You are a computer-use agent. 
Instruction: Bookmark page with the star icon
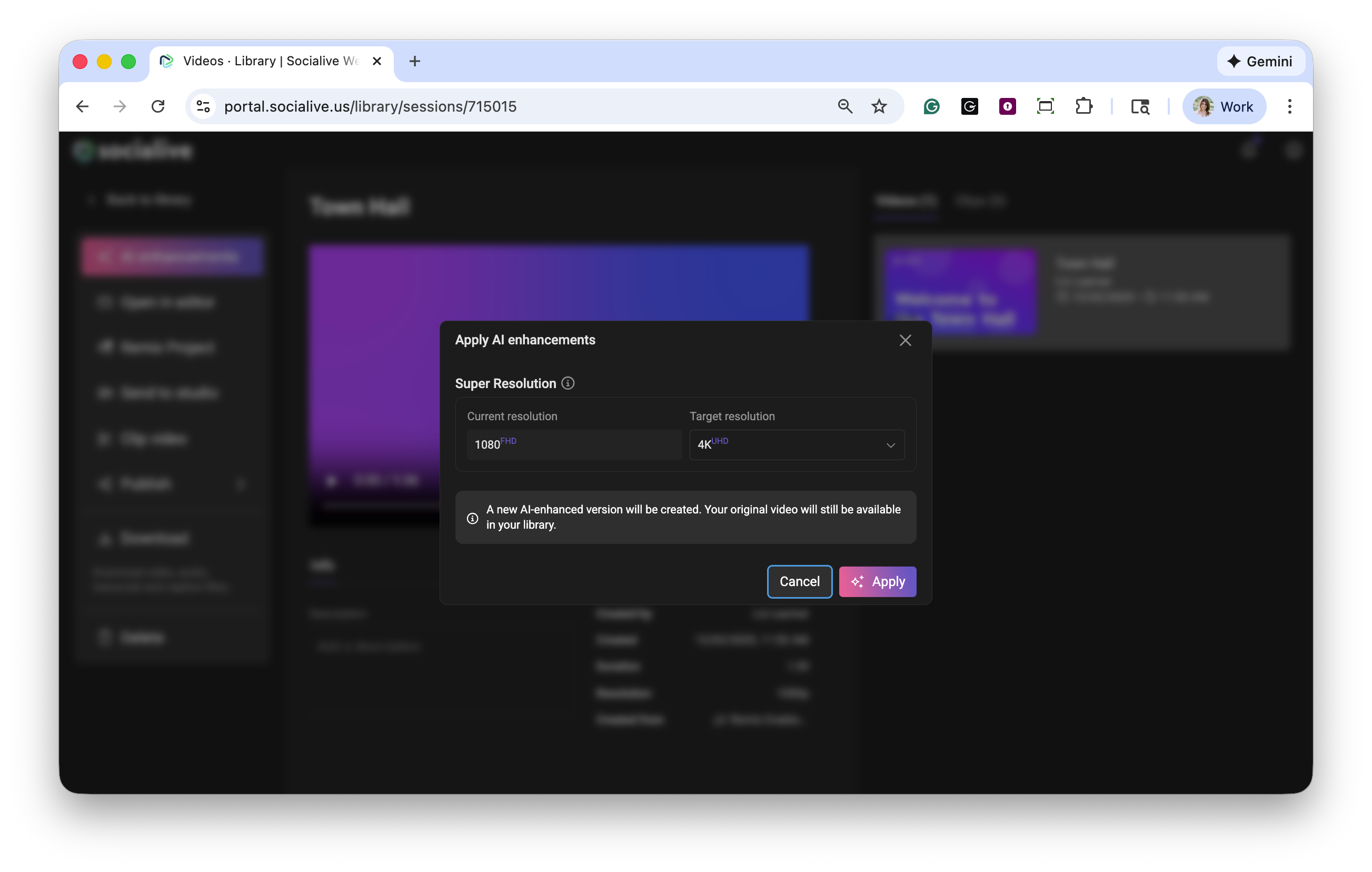pyautogui.click(x=879, y=106)
